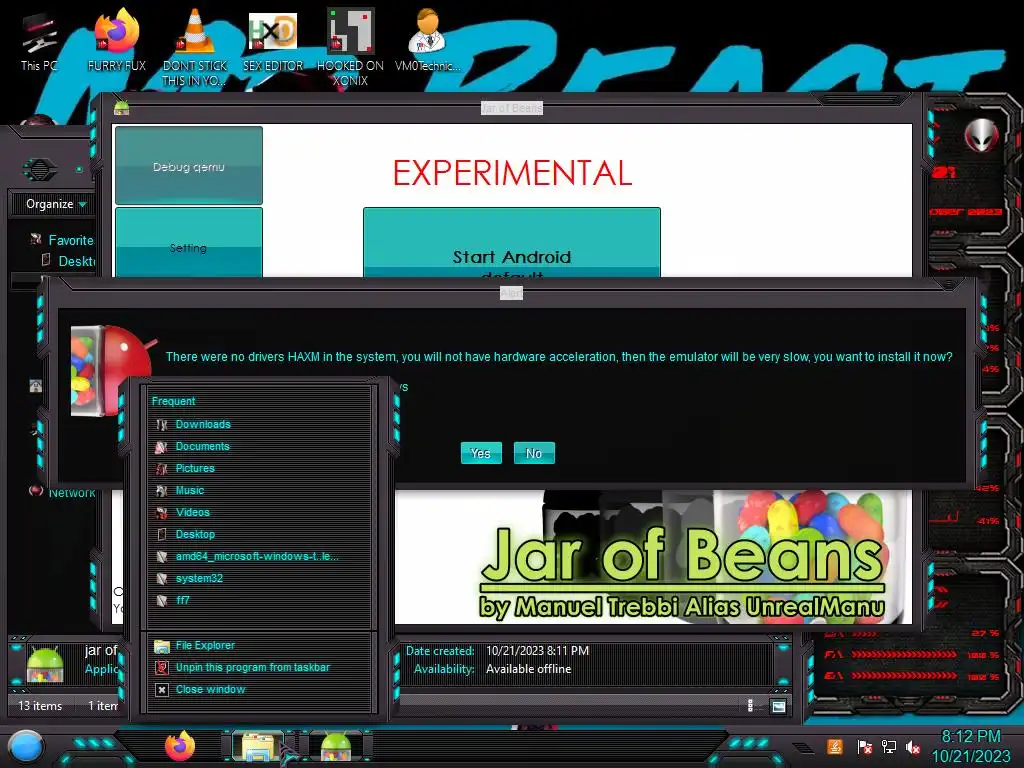The image size is (1024, 768).
Task: Click the 13 items status text
Action: (40, 706)
